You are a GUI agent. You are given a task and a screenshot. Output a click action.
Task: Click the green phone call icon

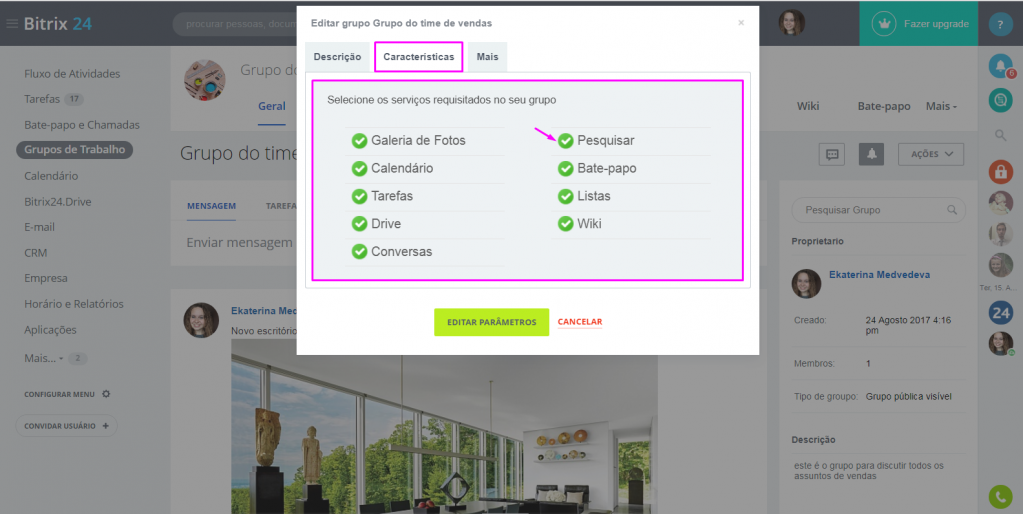pyautogui.click(x=1000, y=497)
